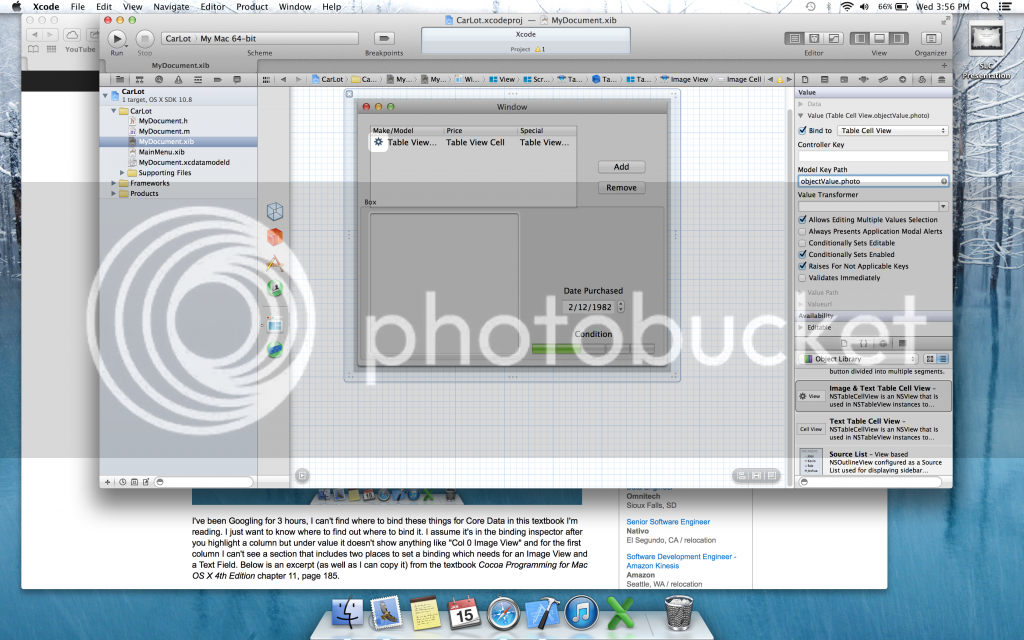The height and width of the screenshot is (640, 1024).
Task: Click the Condition level indicator bar
Action: (593, 349)
